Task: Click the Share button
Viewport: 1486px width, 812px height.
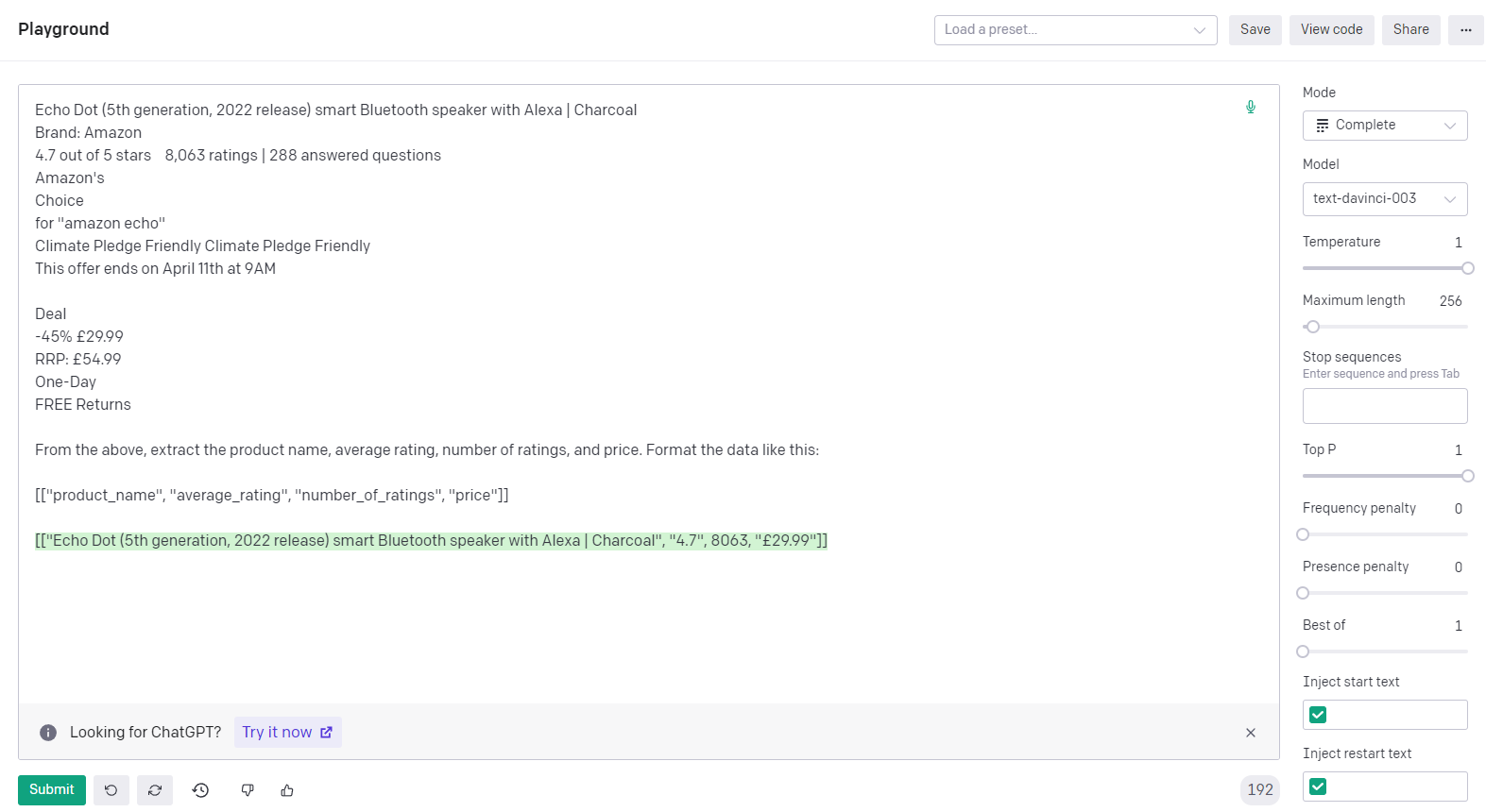Action: pos(1410,30)
